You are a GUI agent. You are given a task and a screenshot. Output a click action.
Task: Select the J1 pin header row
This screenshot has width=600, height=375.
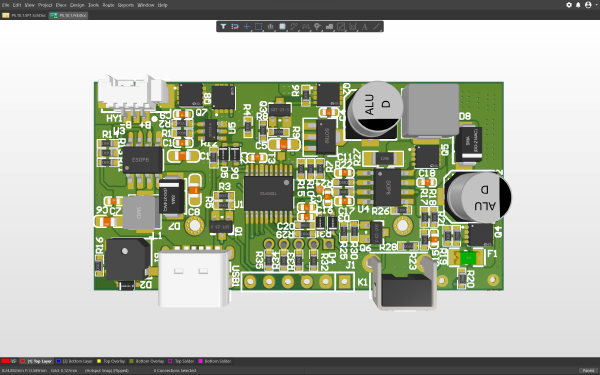click(x=298, y=282)
